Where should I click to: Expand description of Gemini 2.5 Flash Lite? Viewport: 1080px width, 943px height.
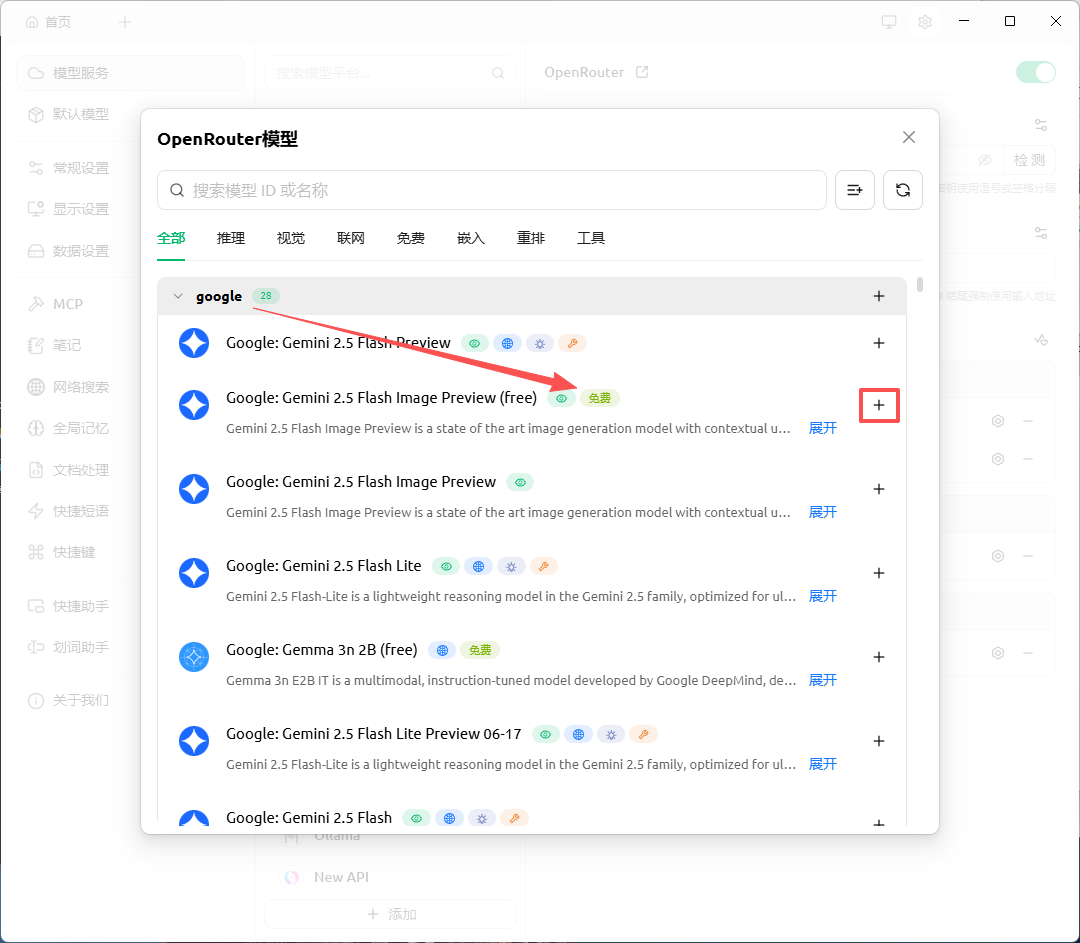822,597
